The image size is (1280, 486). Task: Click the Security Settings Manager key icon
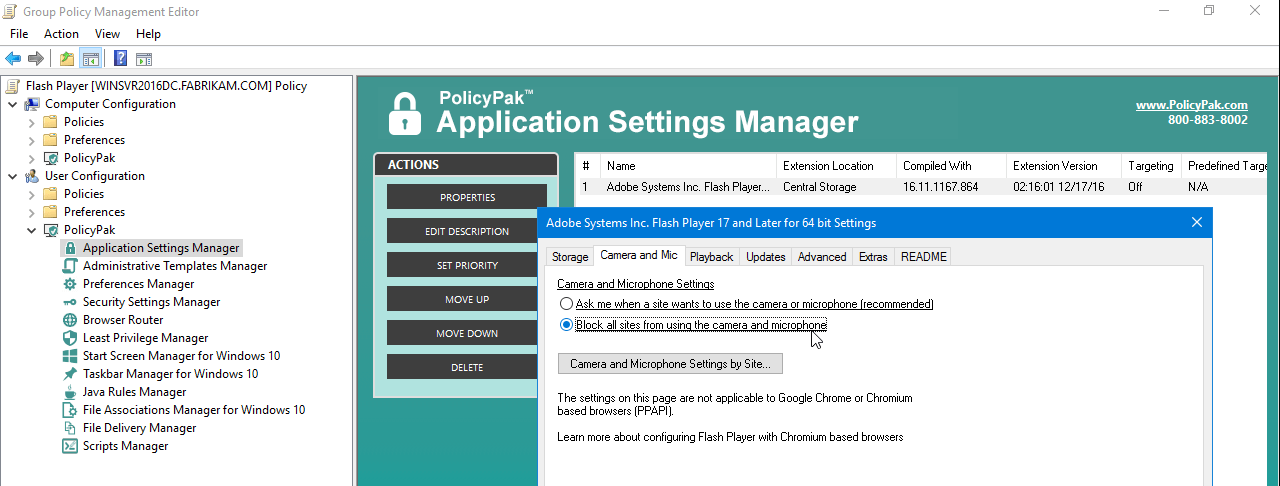pyautogui.click(x=70, y=302)
